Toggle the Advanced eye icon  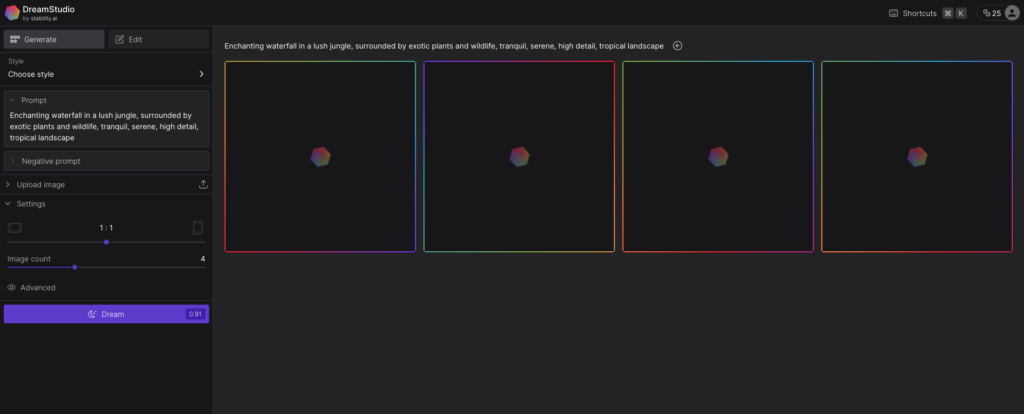tap(11, 287)
